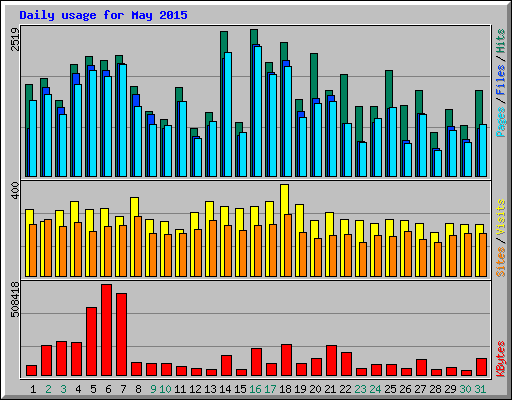Screen dimensions: 512x400
Task: Click day 29 axis label
Action: (x=450, y=389)
